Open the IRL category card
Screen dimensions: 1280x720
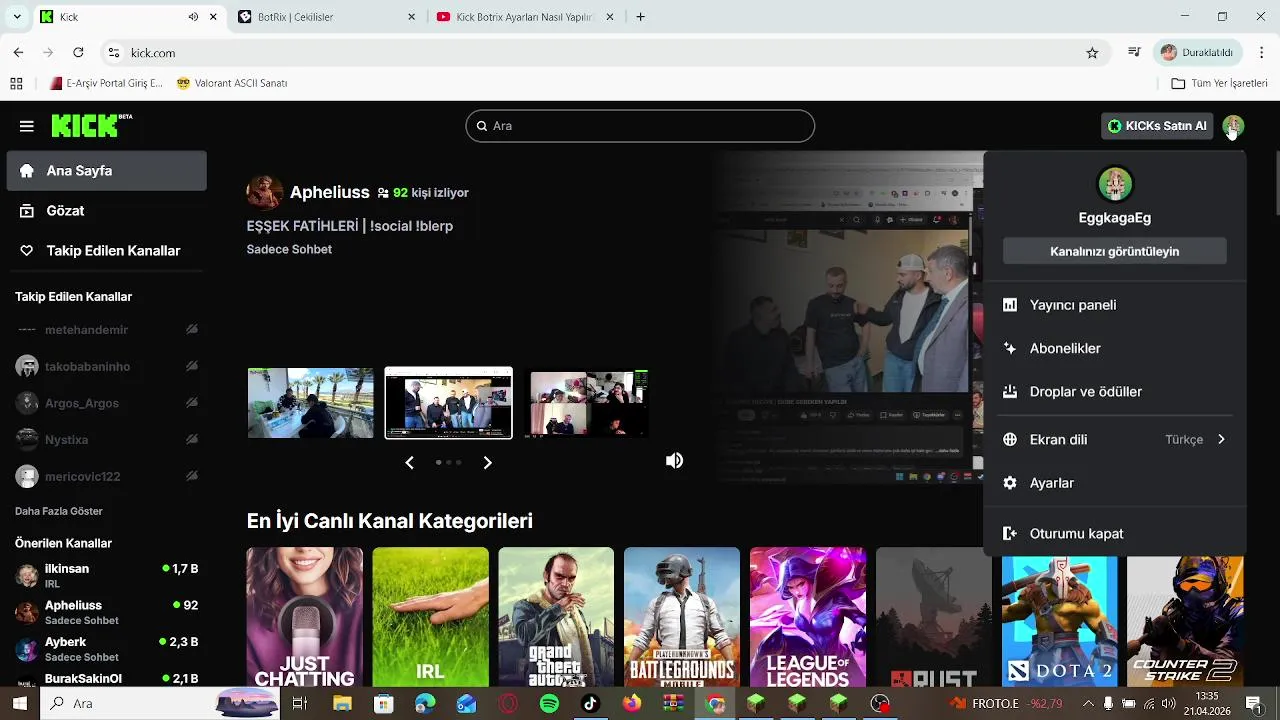click(430, 617)
